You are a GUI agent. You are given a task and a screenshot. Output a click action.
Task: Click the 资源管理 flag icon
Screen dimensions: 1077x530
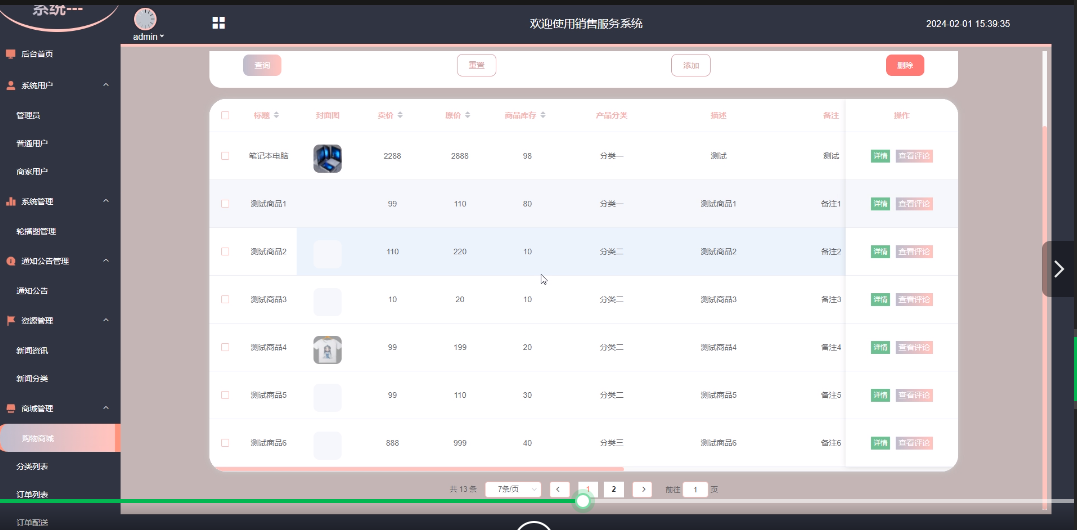pyautogui.click(x=10, y=321)
